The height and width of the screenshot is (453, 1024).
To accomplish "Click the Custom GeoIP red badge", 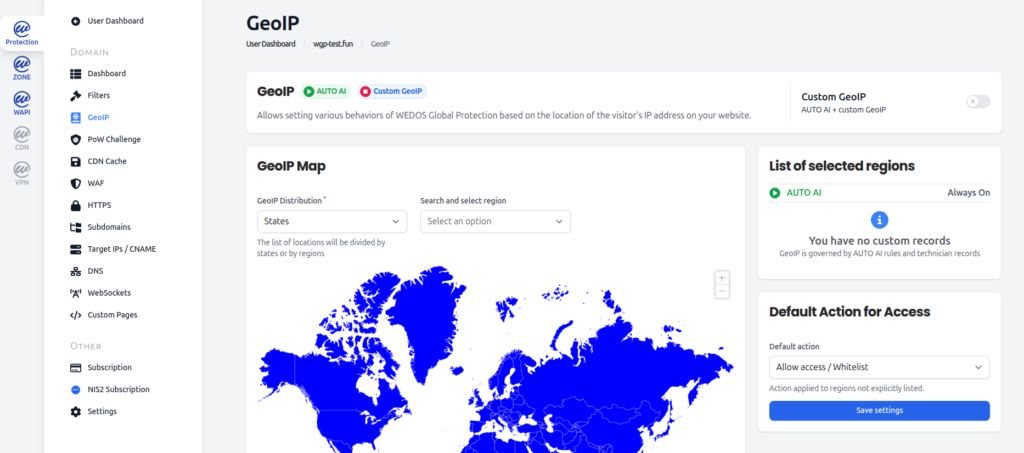I will click(392, 91).
